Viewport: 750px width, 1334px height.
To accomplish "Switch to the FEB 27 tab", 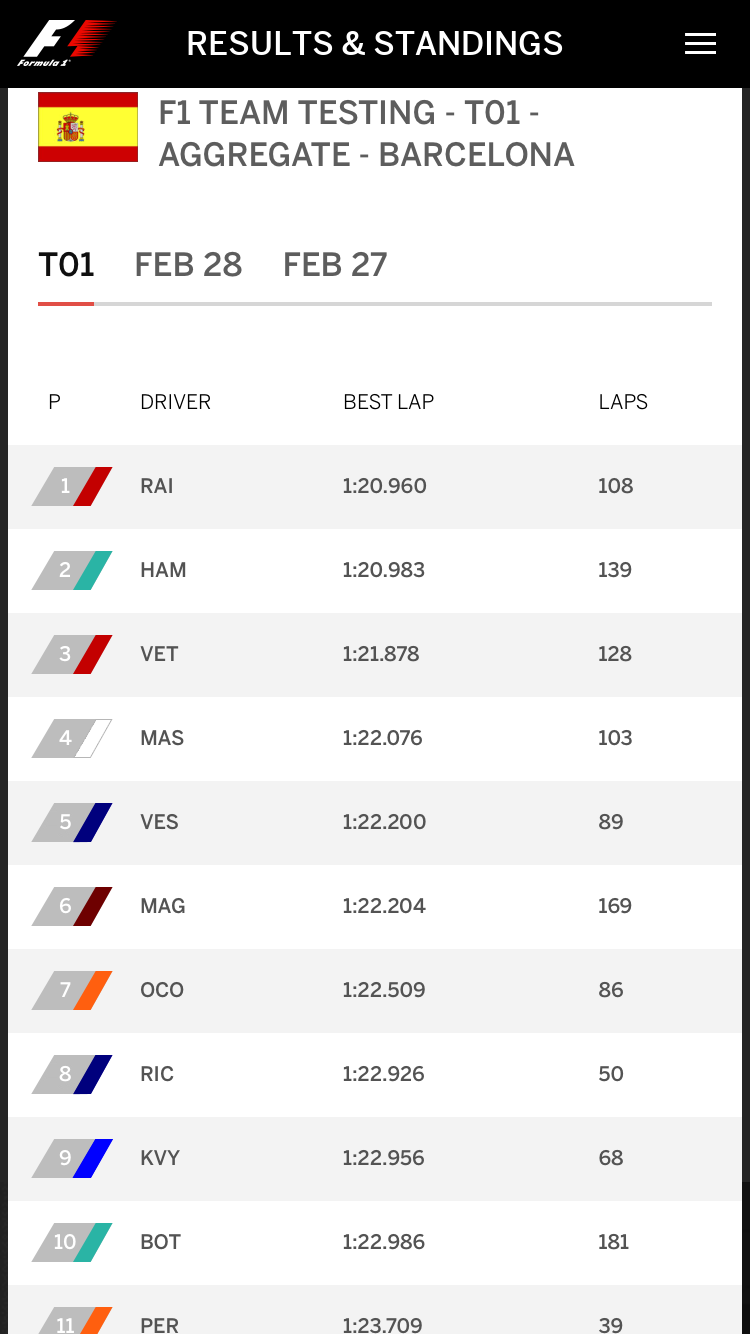I will tap(335, 265).
